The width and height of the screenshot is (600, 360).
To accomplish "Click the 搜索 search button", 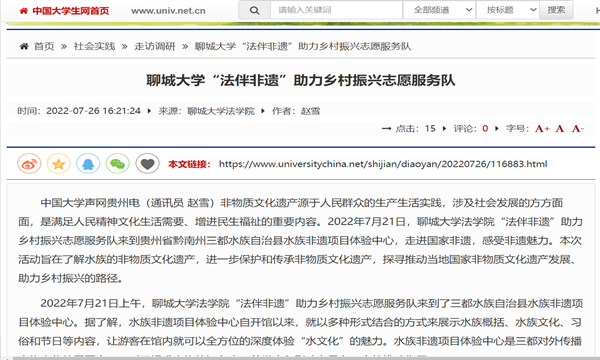I will point(556,10).
